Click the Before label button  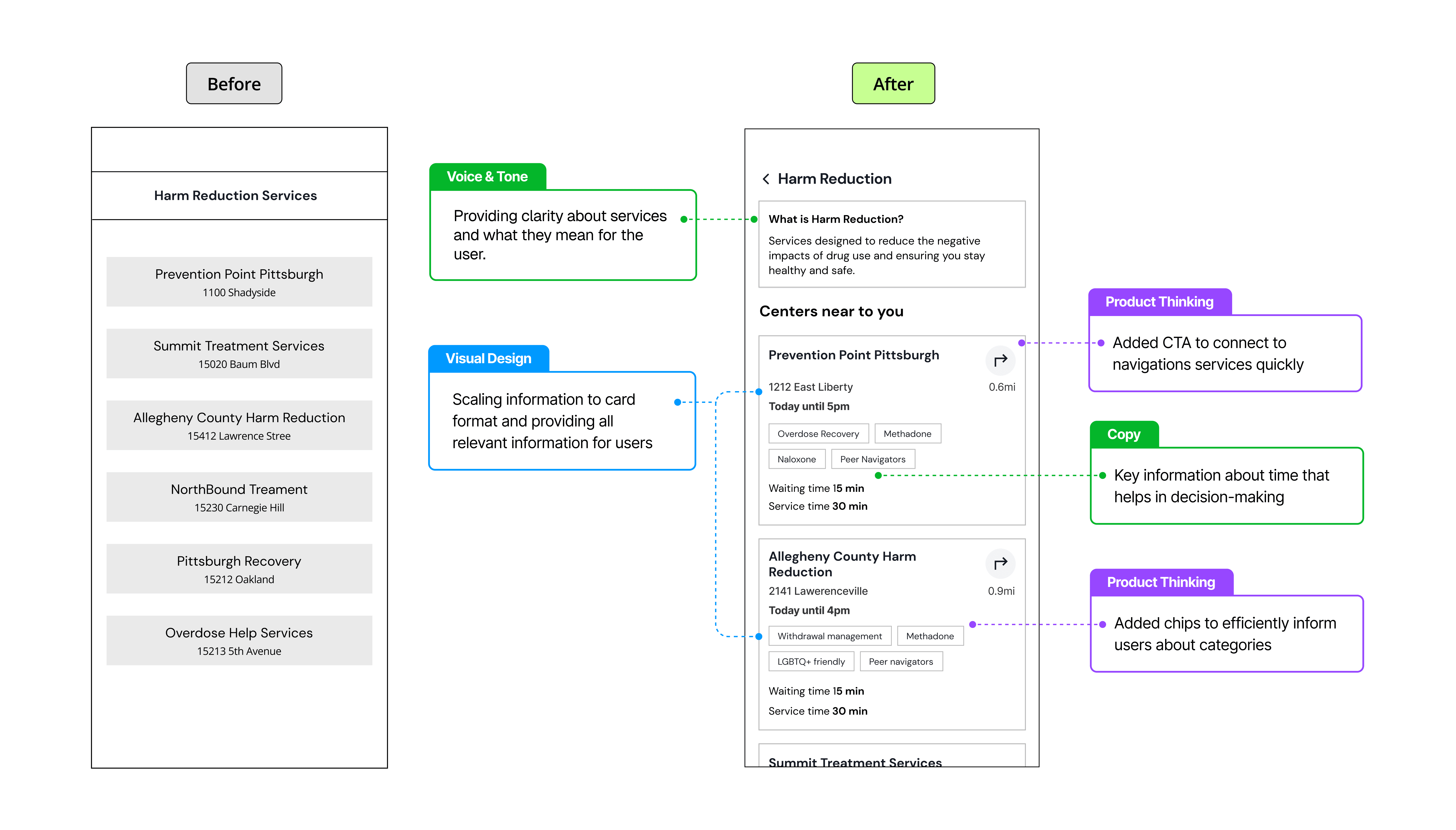click(234, 84)
